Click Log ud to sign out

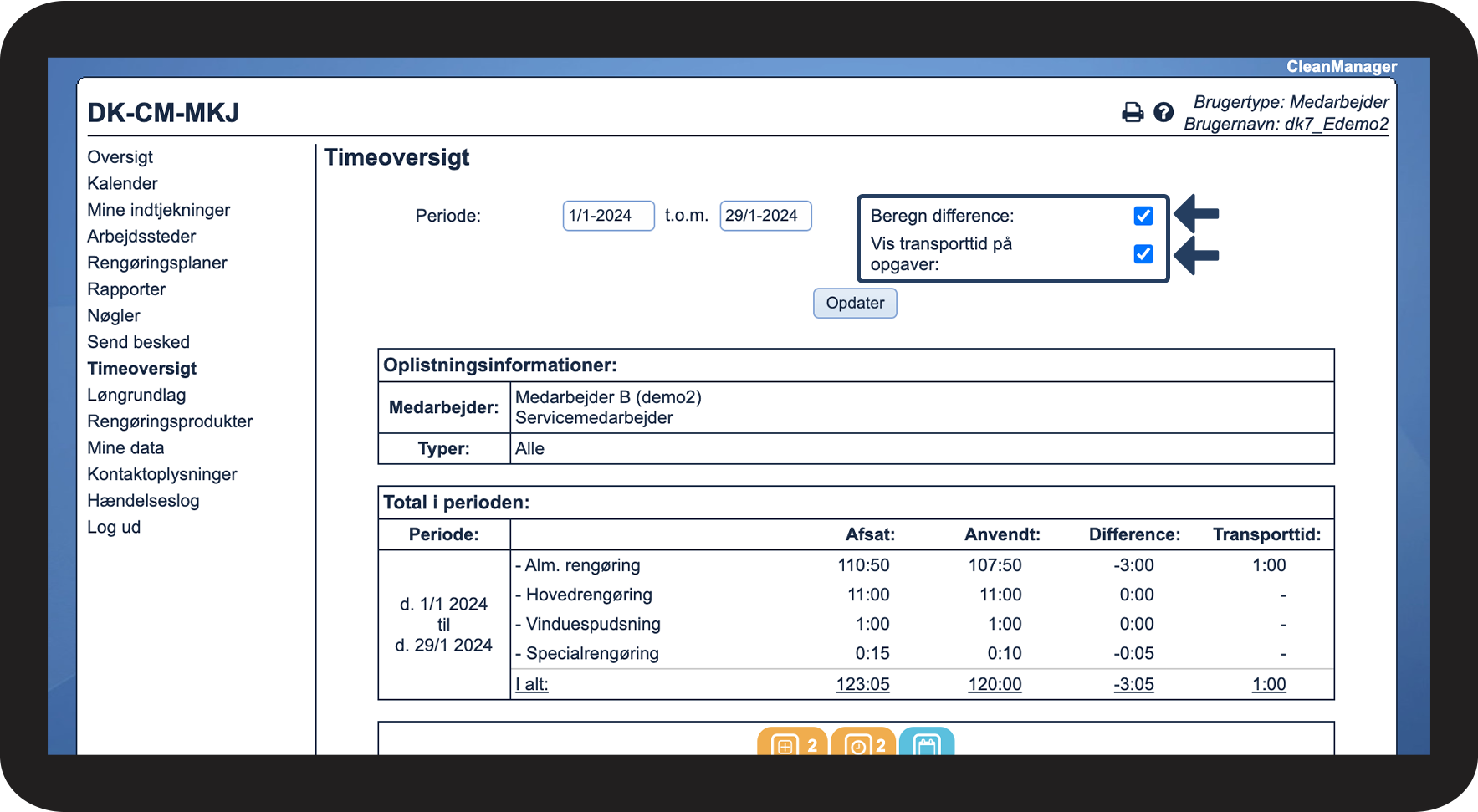point(114,528)
